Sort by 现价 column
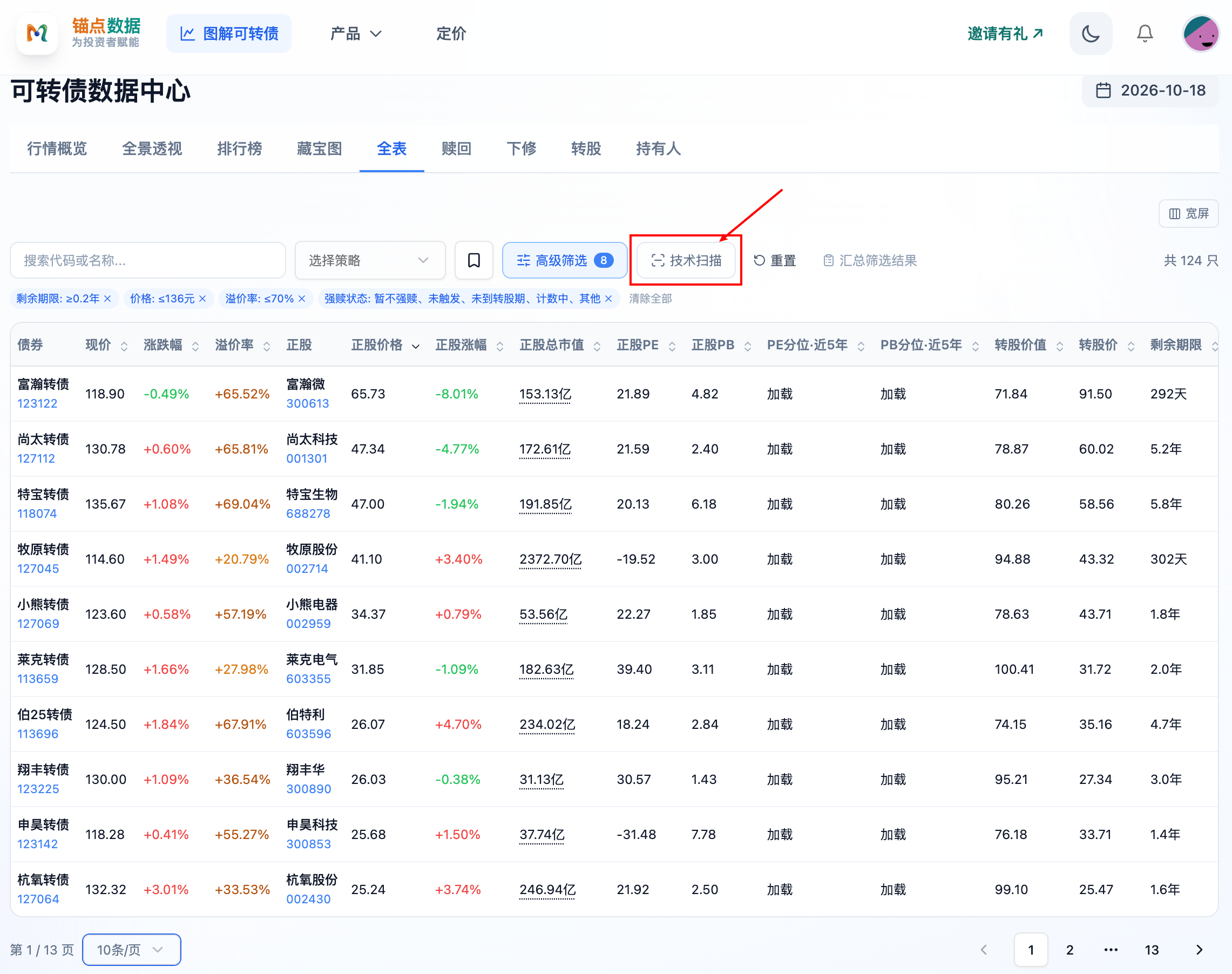The width and height of the screenshot is (1232, 974). coord(124,346)
